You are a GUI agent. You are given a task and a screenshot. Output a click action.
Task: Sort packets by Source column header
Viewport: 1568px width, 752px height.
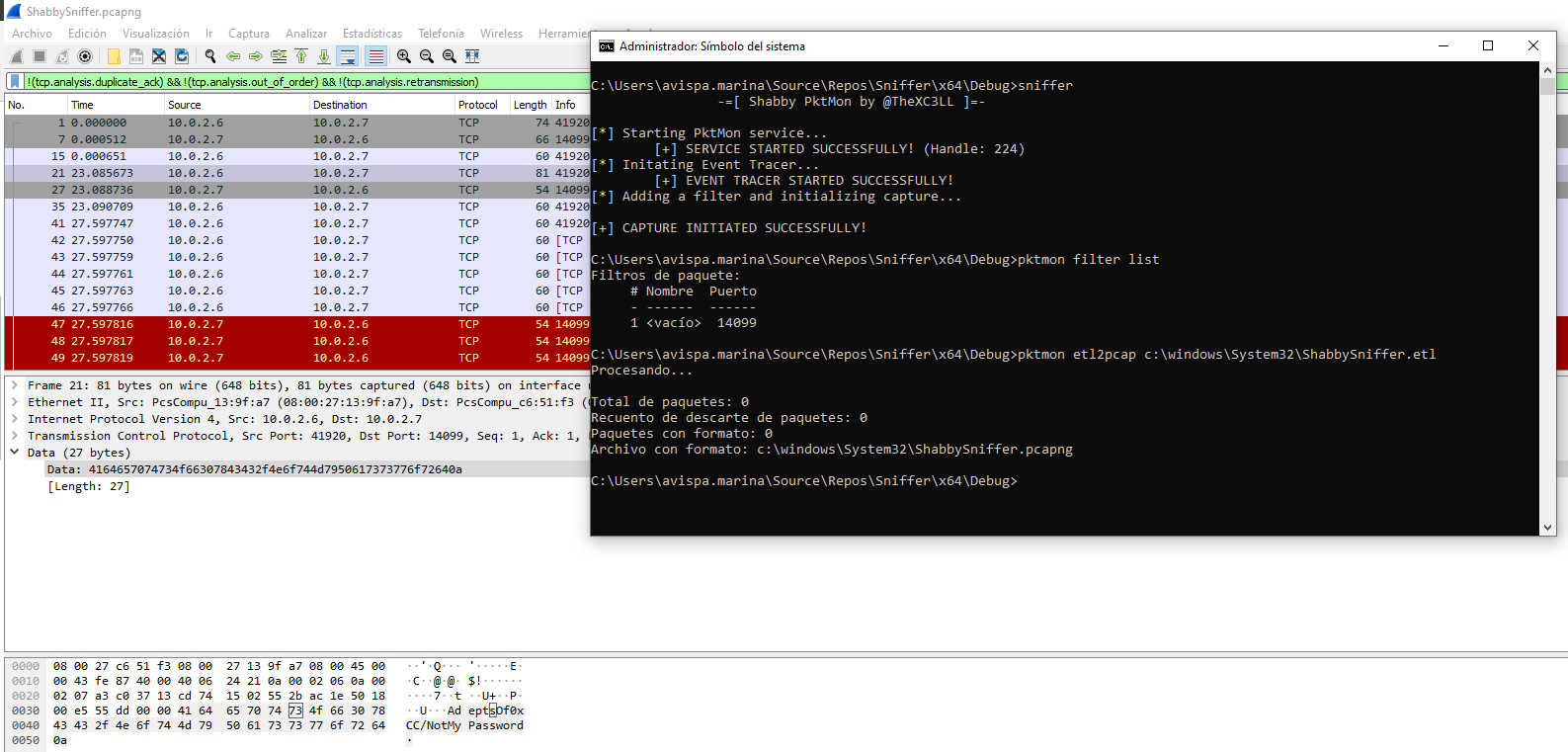click(236, 105)
